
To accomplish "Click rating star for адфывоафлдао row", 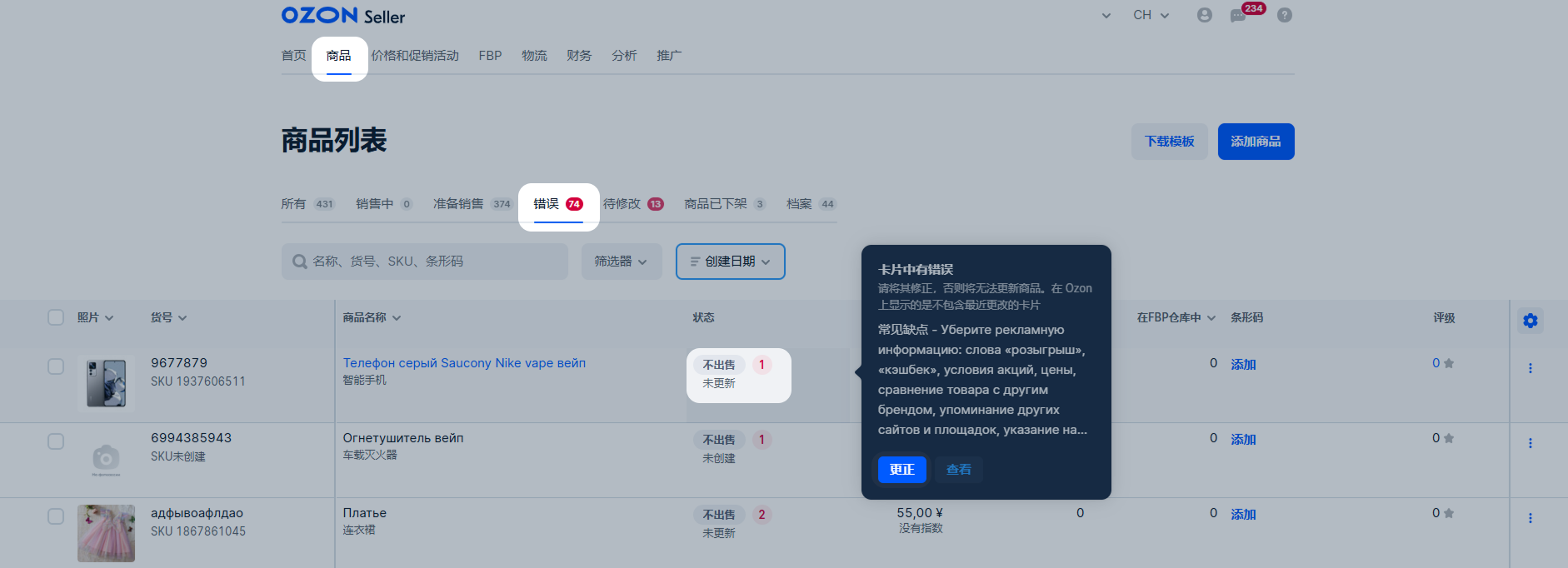I will (x=1448, y=513).
